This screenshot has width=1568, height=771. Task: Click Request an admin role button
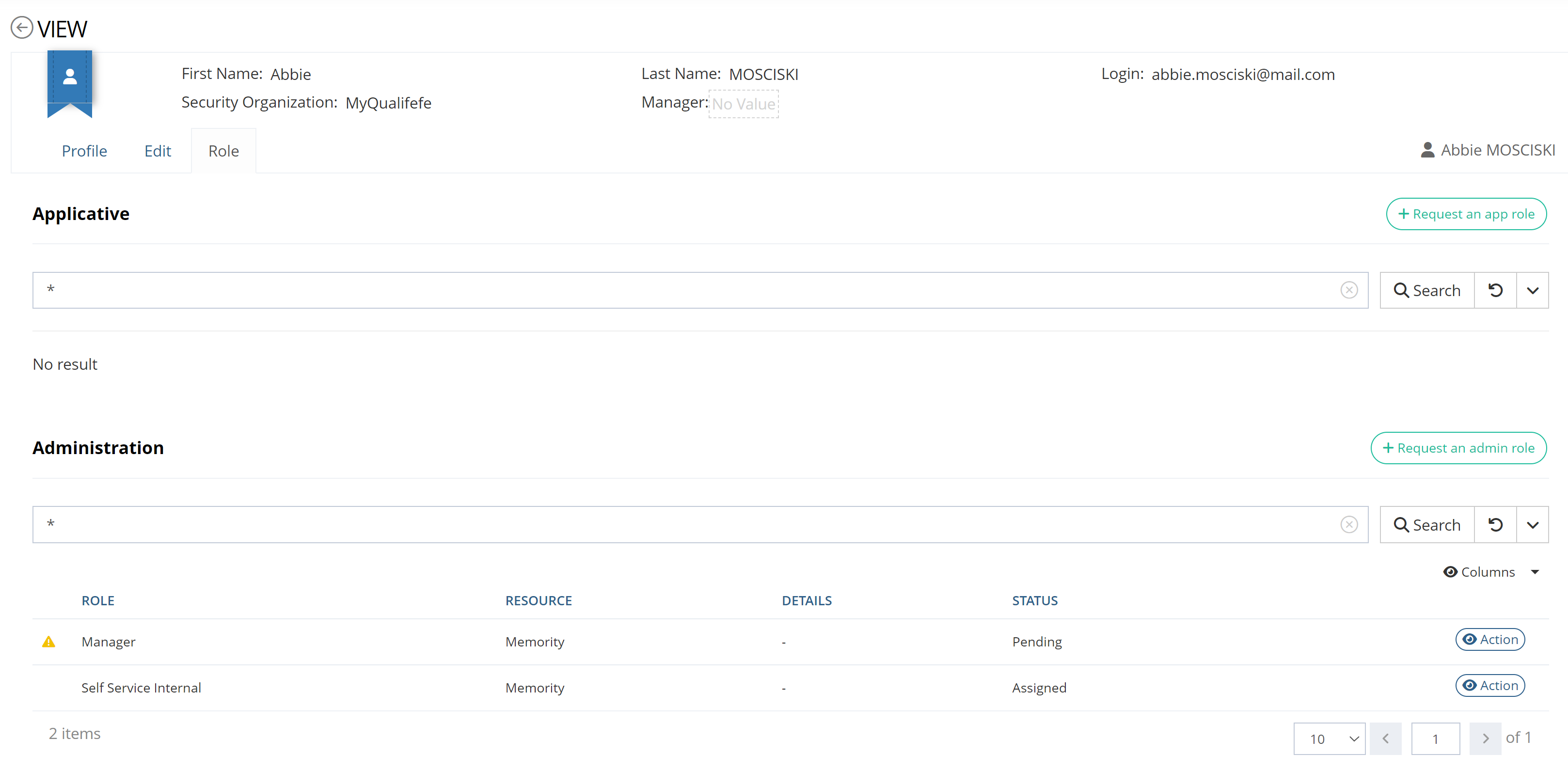point(1458,448)
